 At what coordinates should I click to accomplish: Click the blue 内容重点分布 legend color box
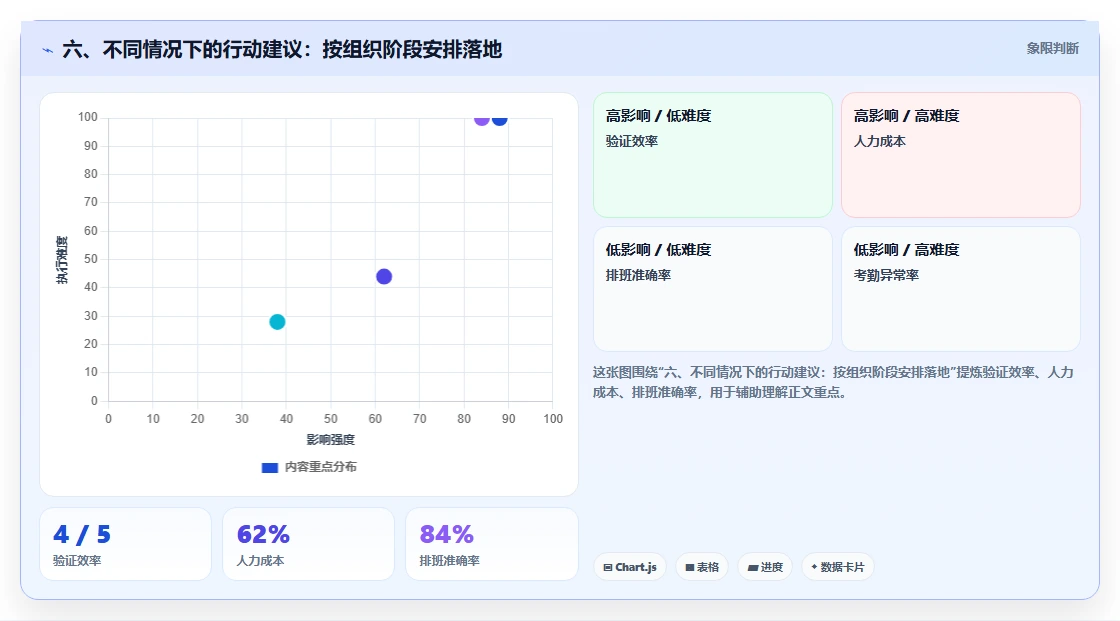[x=269, y=467]
